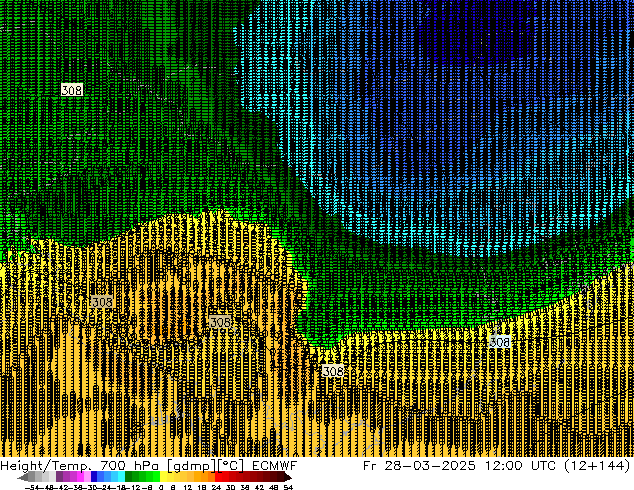This screenshot has width=634, height=490.
Task: Click the '(12+144)' forecast hour text
Action: click(x=597, y=466)
